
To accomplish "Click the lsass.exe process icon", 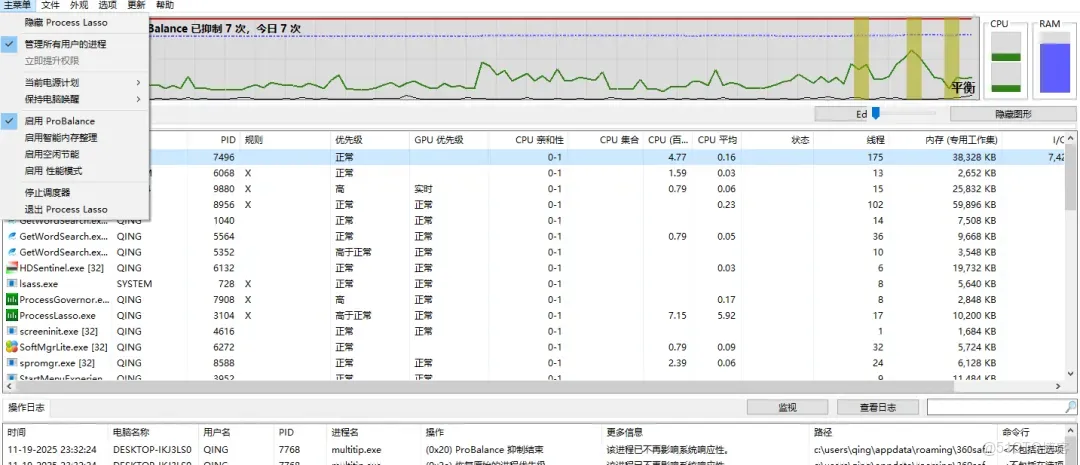I will pyautogui.click(x=12, y=284).
